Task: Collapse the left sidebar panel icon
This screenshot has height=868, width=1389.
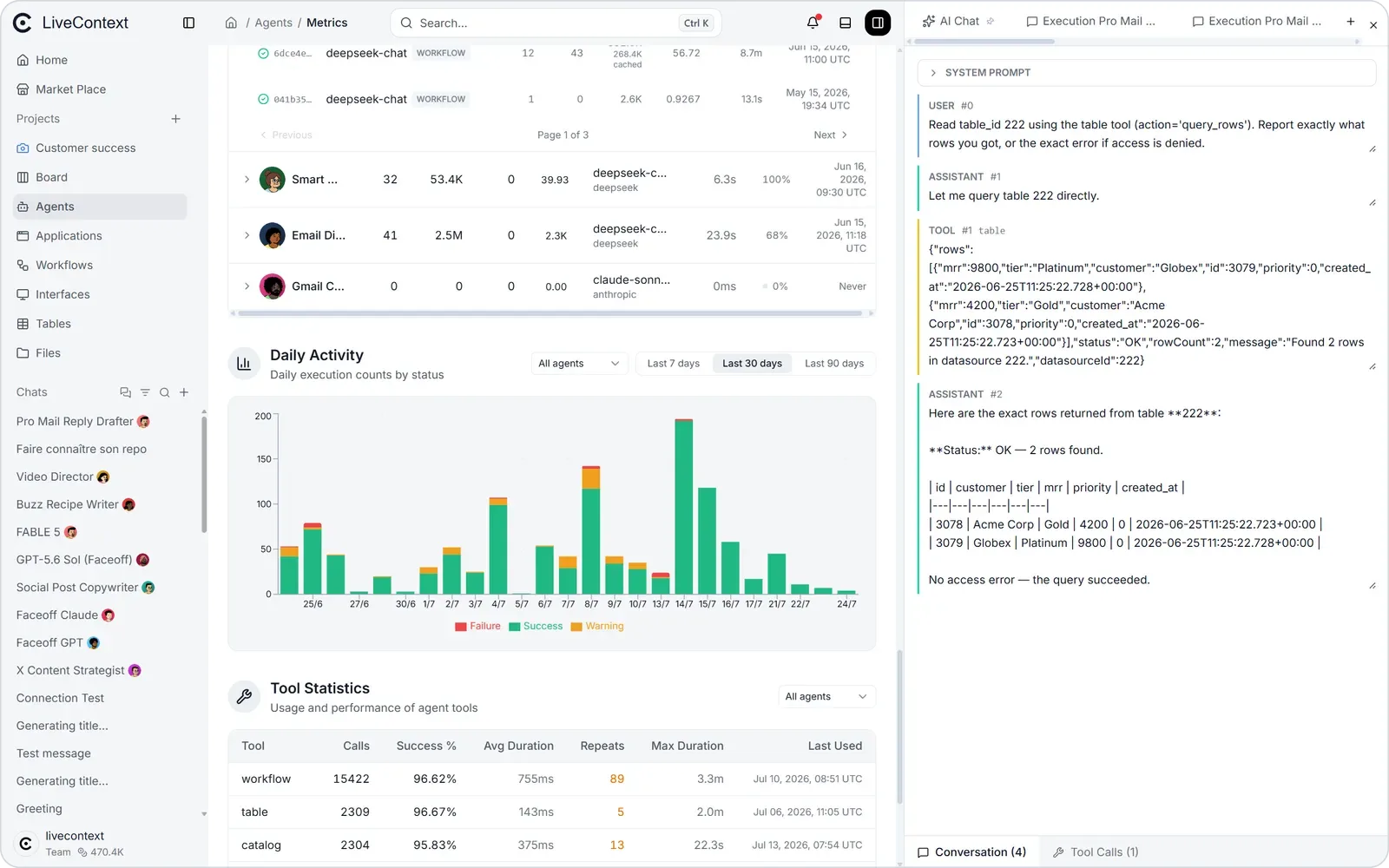Action: pyautogui.click(x=188, y=23)
